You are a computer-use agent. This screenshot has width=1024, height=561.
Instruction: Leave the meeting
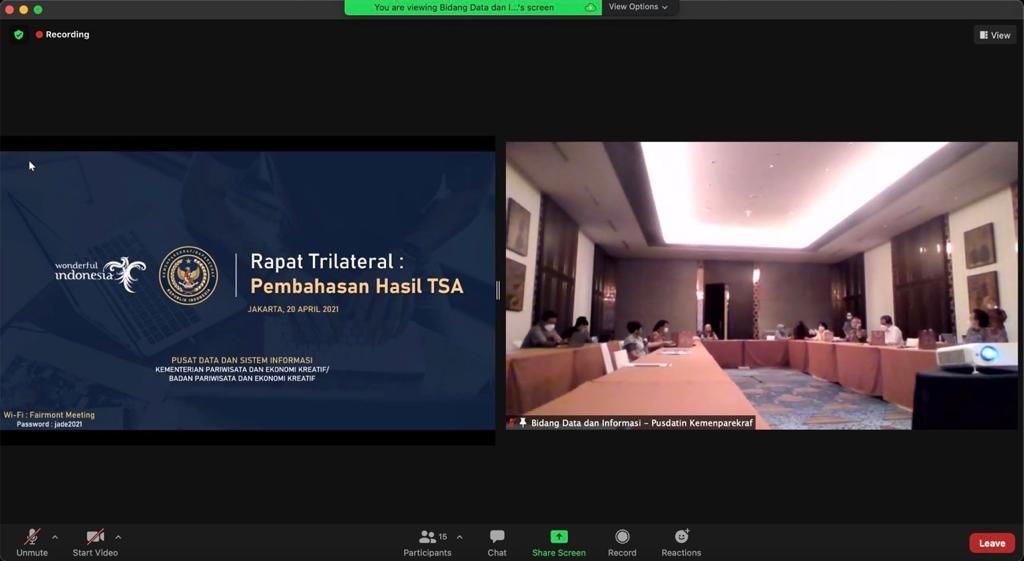[x=992, y=543]
